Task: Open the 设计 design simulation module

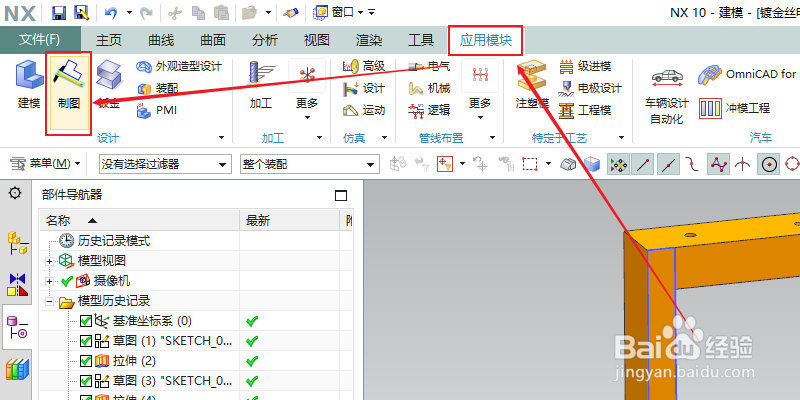Action: [x=364, y=88]
